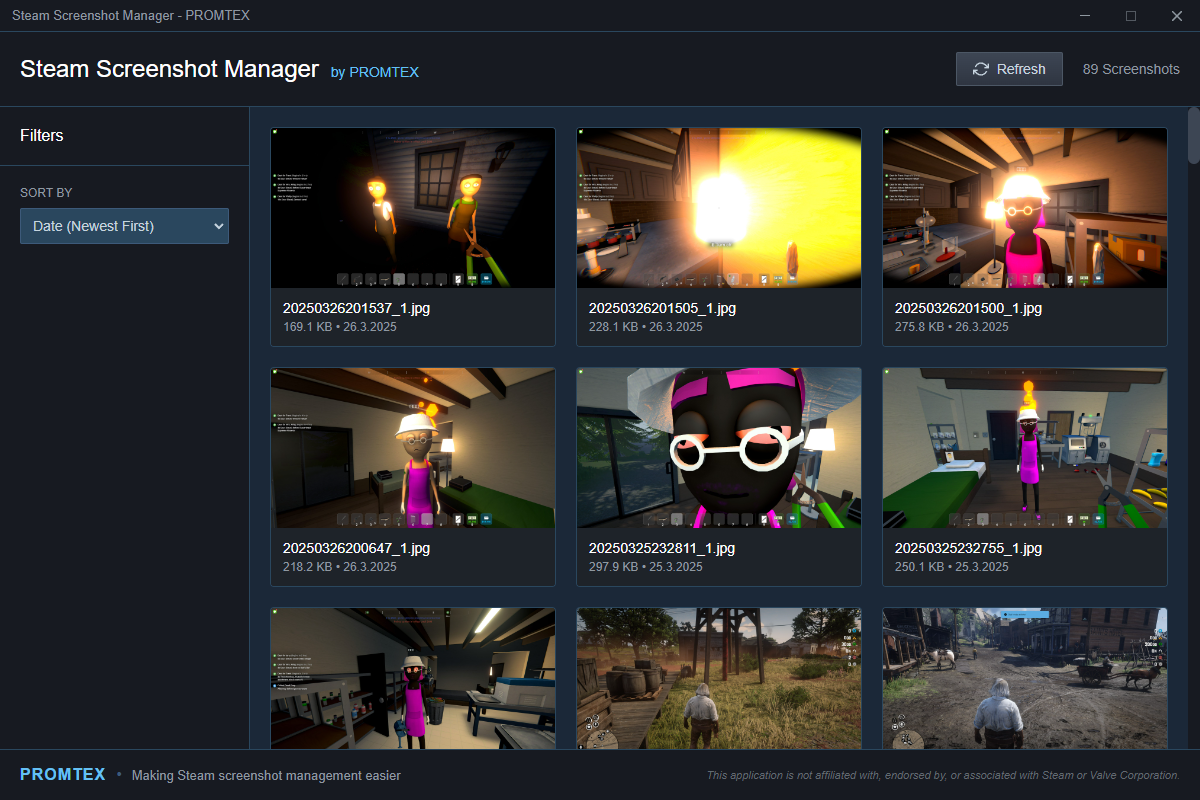Open the Sort By dropdown

tap(124, 226)
